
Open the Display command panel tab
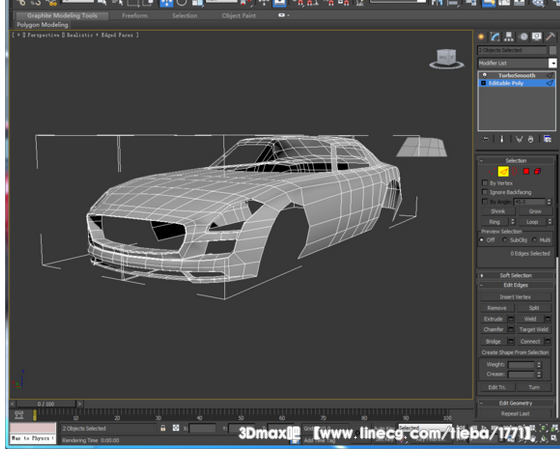[537, 37]
